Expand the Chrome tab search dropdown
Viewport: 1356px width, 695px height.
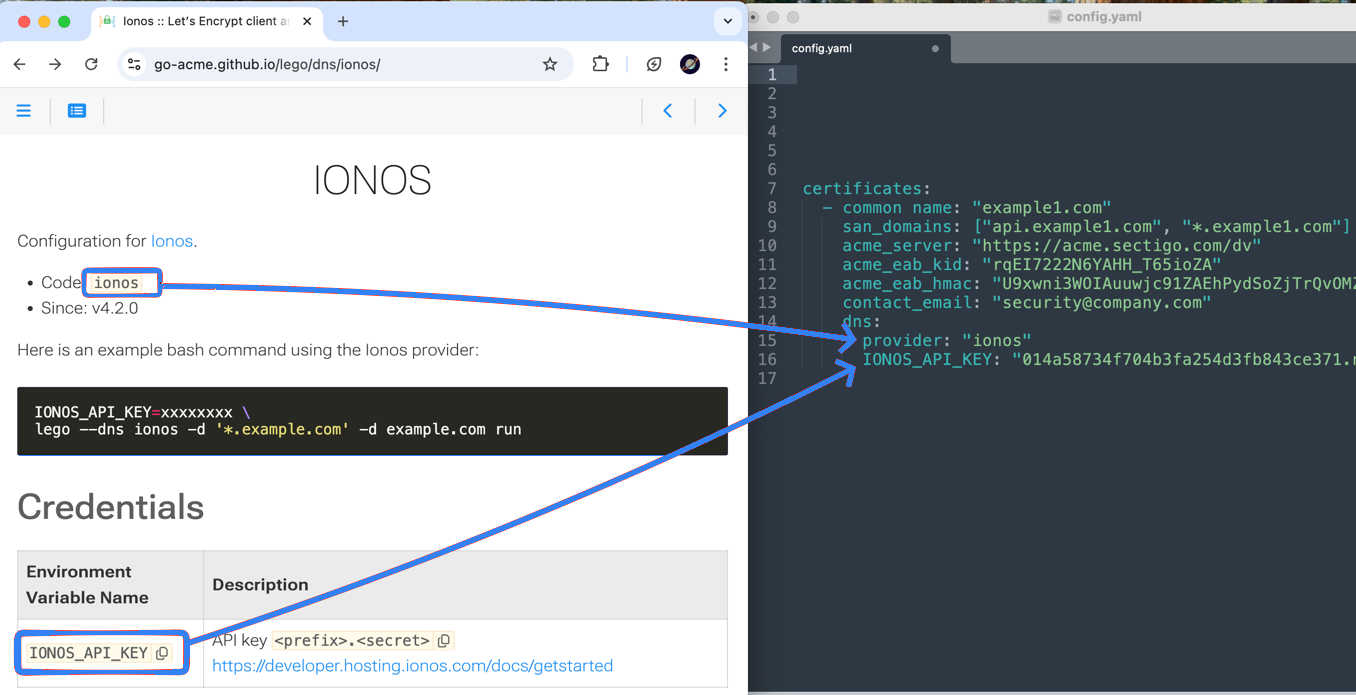[x=727, y=21]
